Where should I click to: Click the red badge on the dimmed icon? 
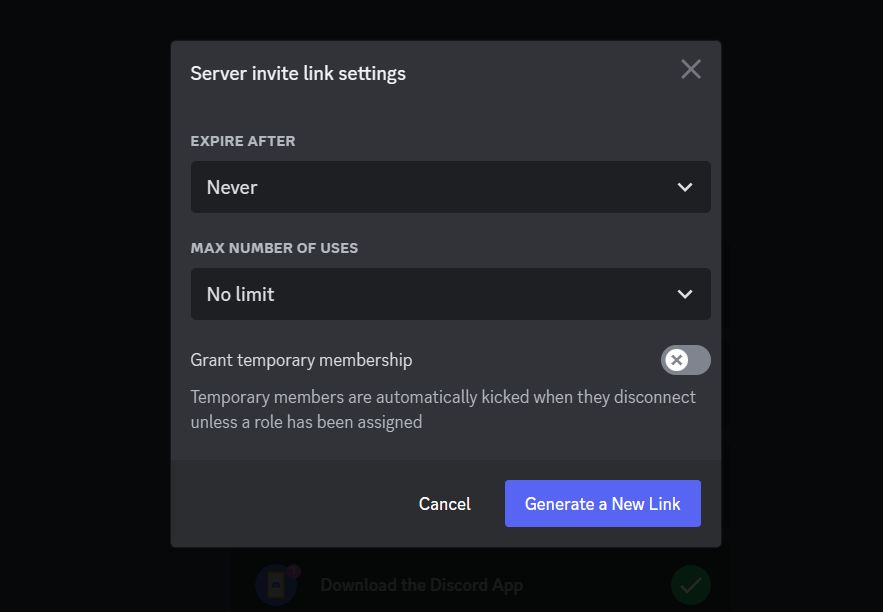click(x=293, y=571)
